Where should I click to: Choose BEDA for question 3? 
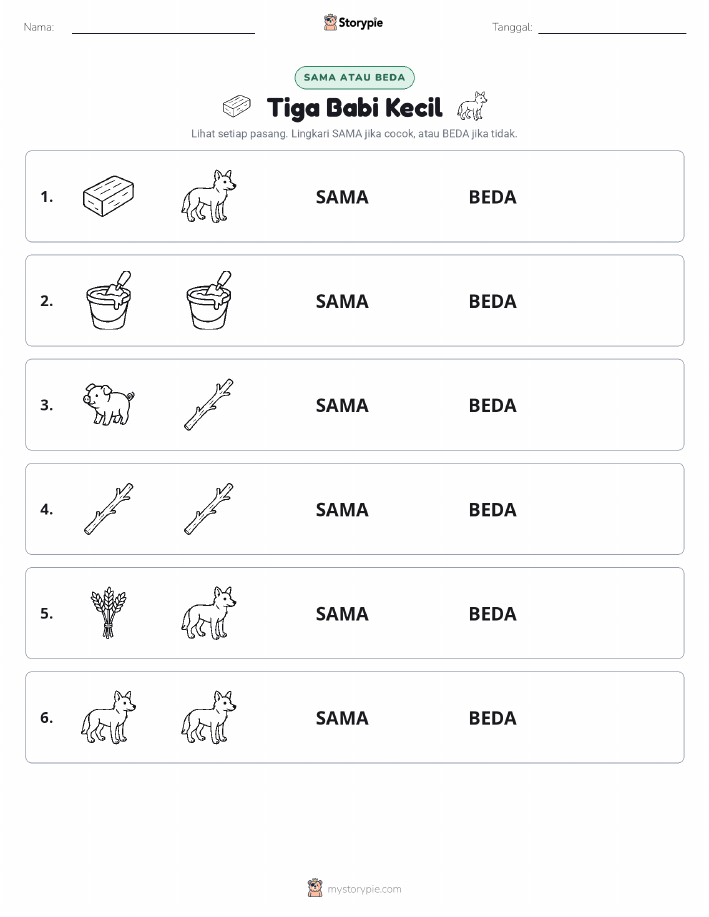493,406
